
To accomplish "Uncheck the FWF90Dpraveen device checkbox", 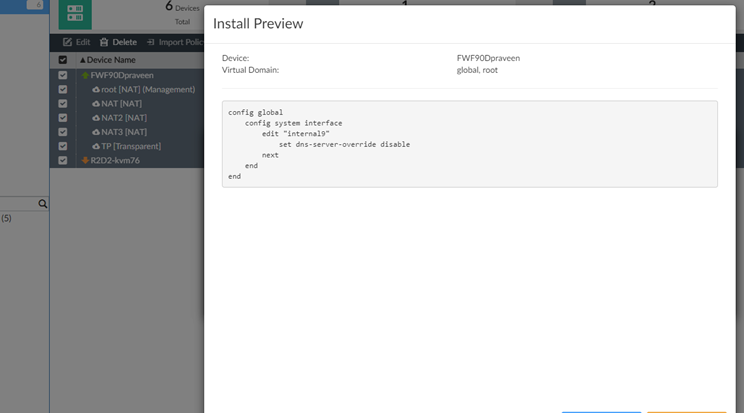I will [x=63, y=75].
